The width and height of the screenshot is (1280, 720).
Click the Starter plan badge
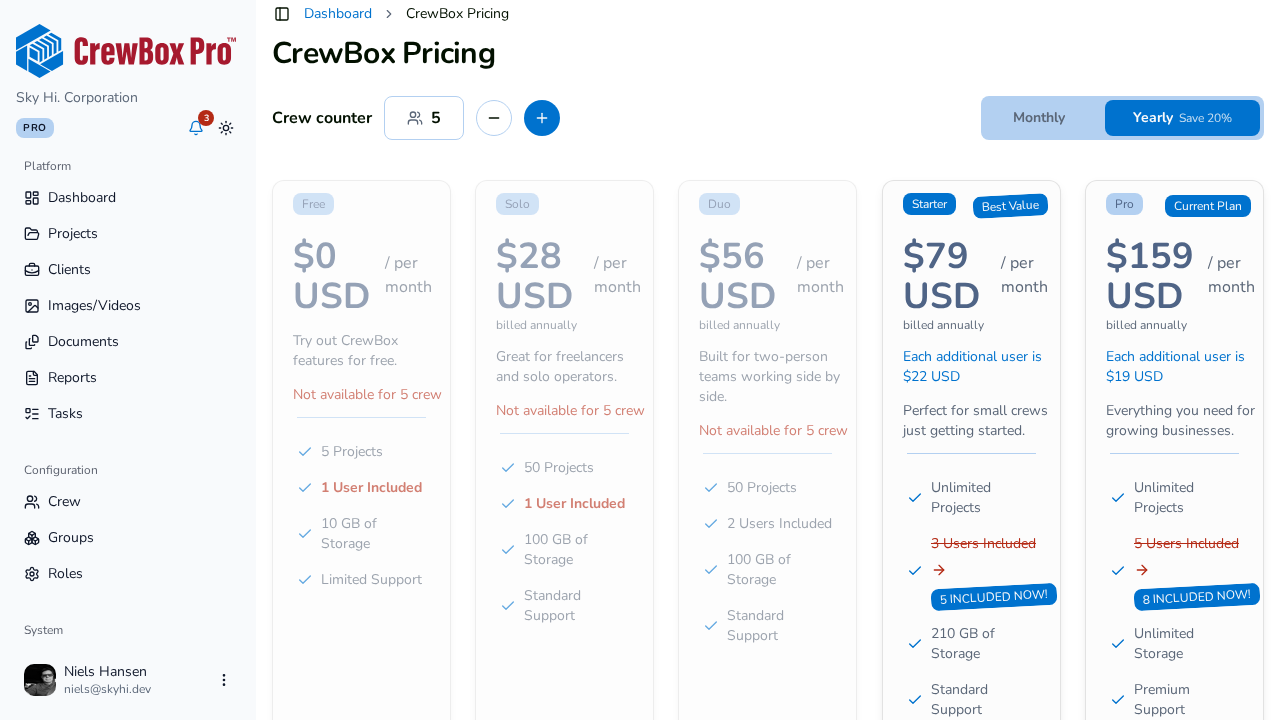(x=929, y=204)
